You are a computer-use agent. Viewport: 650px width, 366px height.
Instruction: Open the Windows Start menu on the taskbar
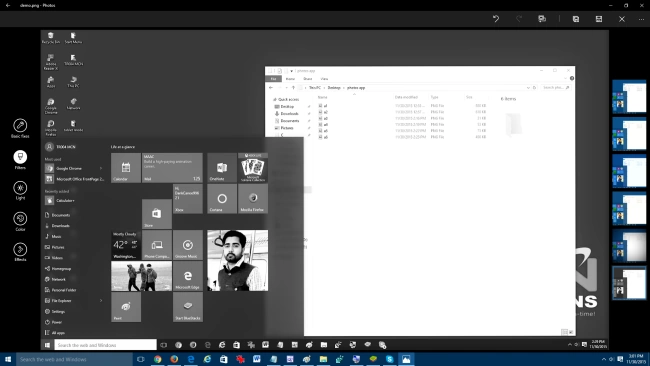click(8, 359)
